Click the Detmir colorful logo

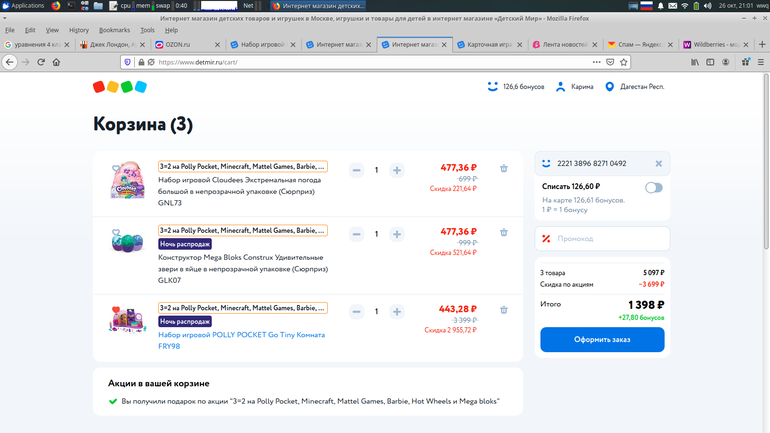120,87
